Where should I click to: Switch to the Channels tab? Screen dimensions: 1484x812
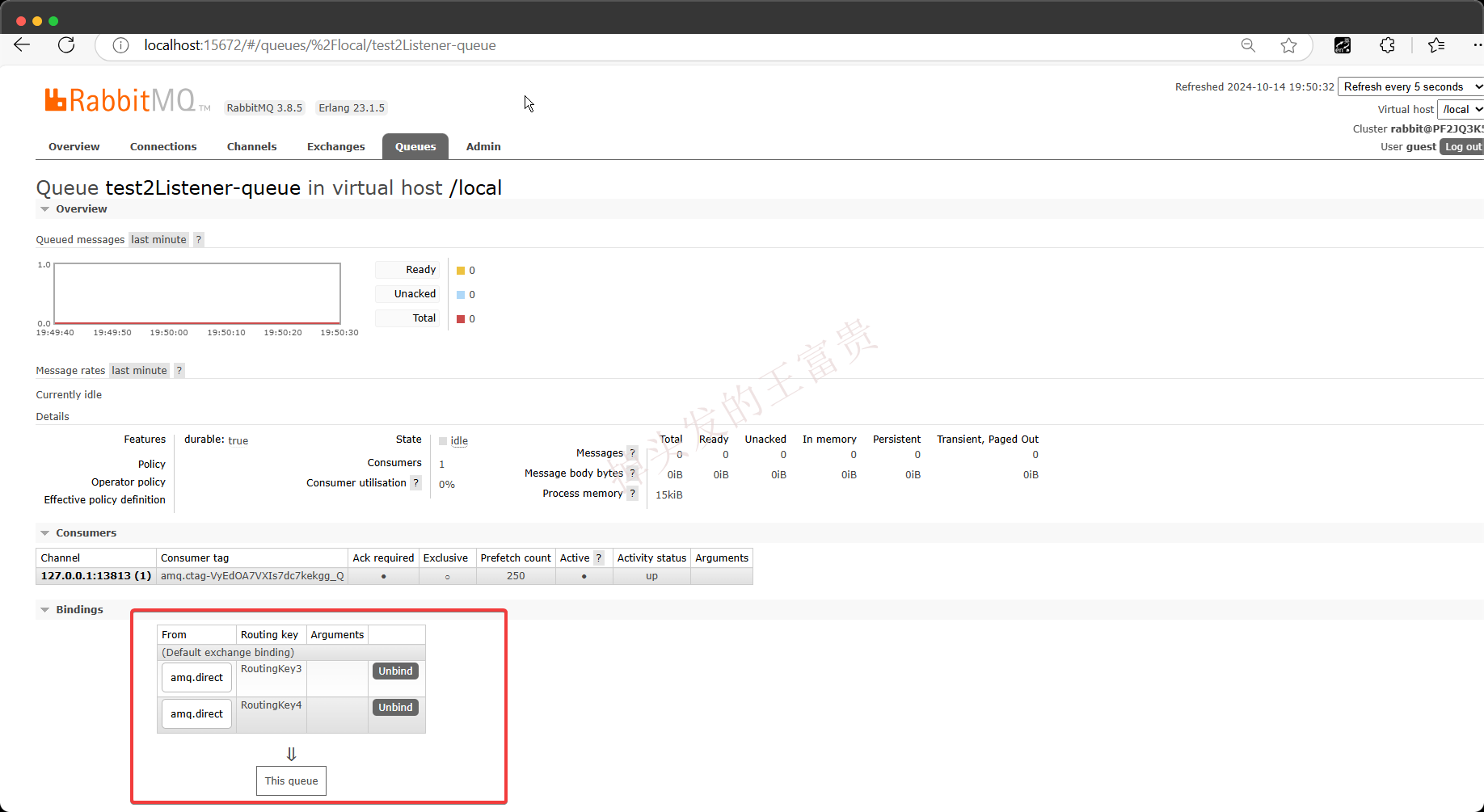point(251,147)
